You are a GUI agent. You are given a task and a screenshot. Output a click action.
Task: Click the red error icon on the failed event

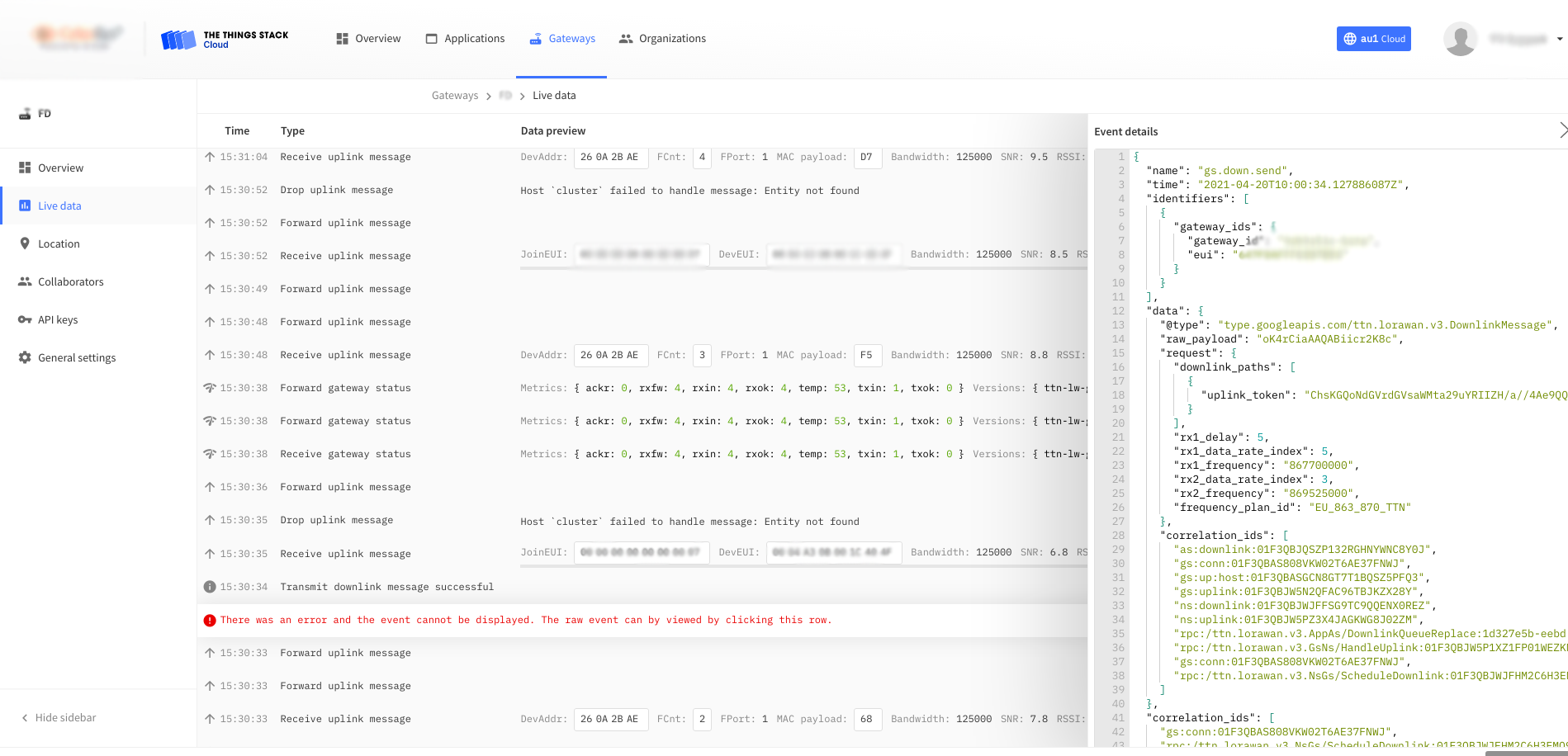(210, 620)
